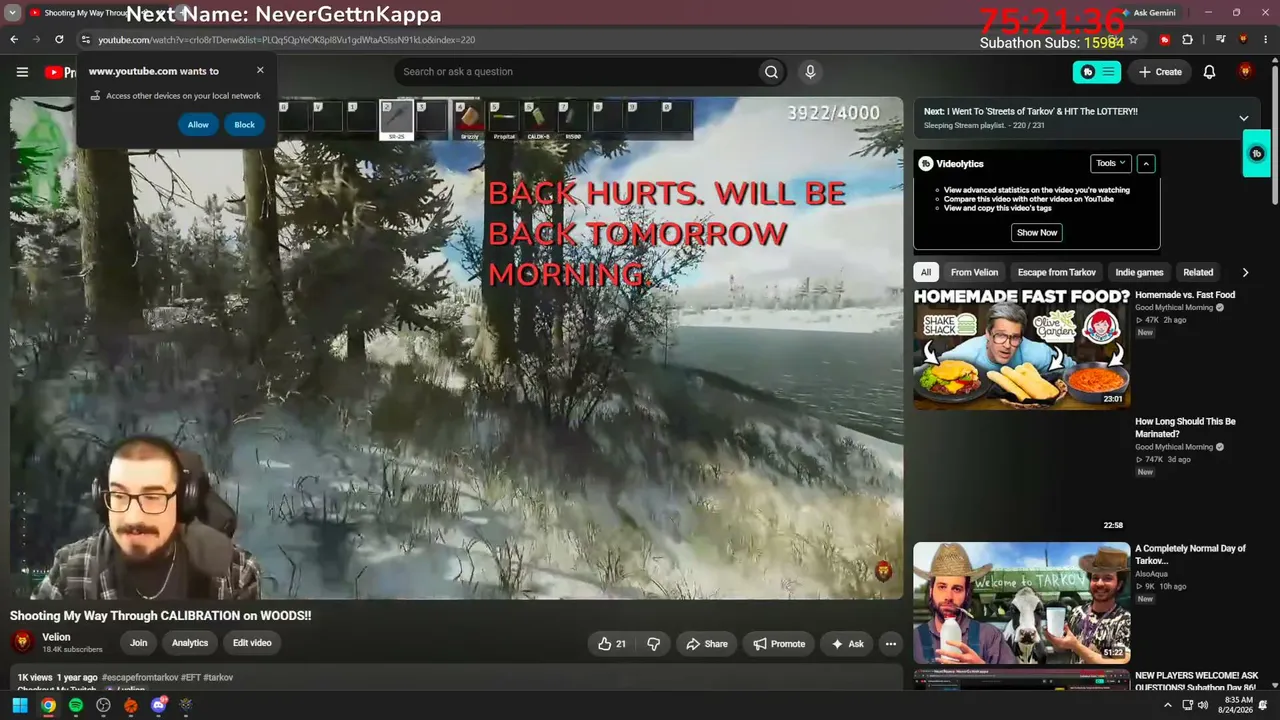
Task: Open the Chrome three-dot menu
Action: (1265, 40)
